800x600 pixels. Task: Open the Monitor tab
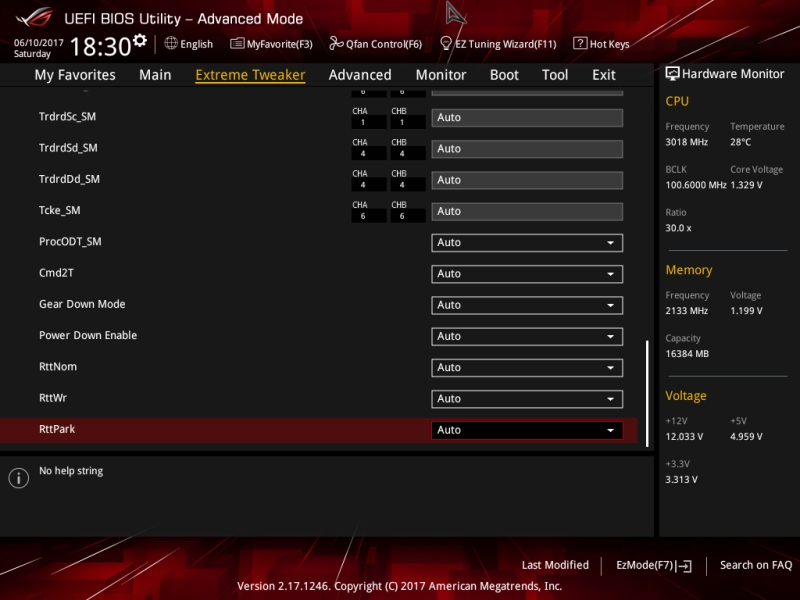(x=441, y=75)
